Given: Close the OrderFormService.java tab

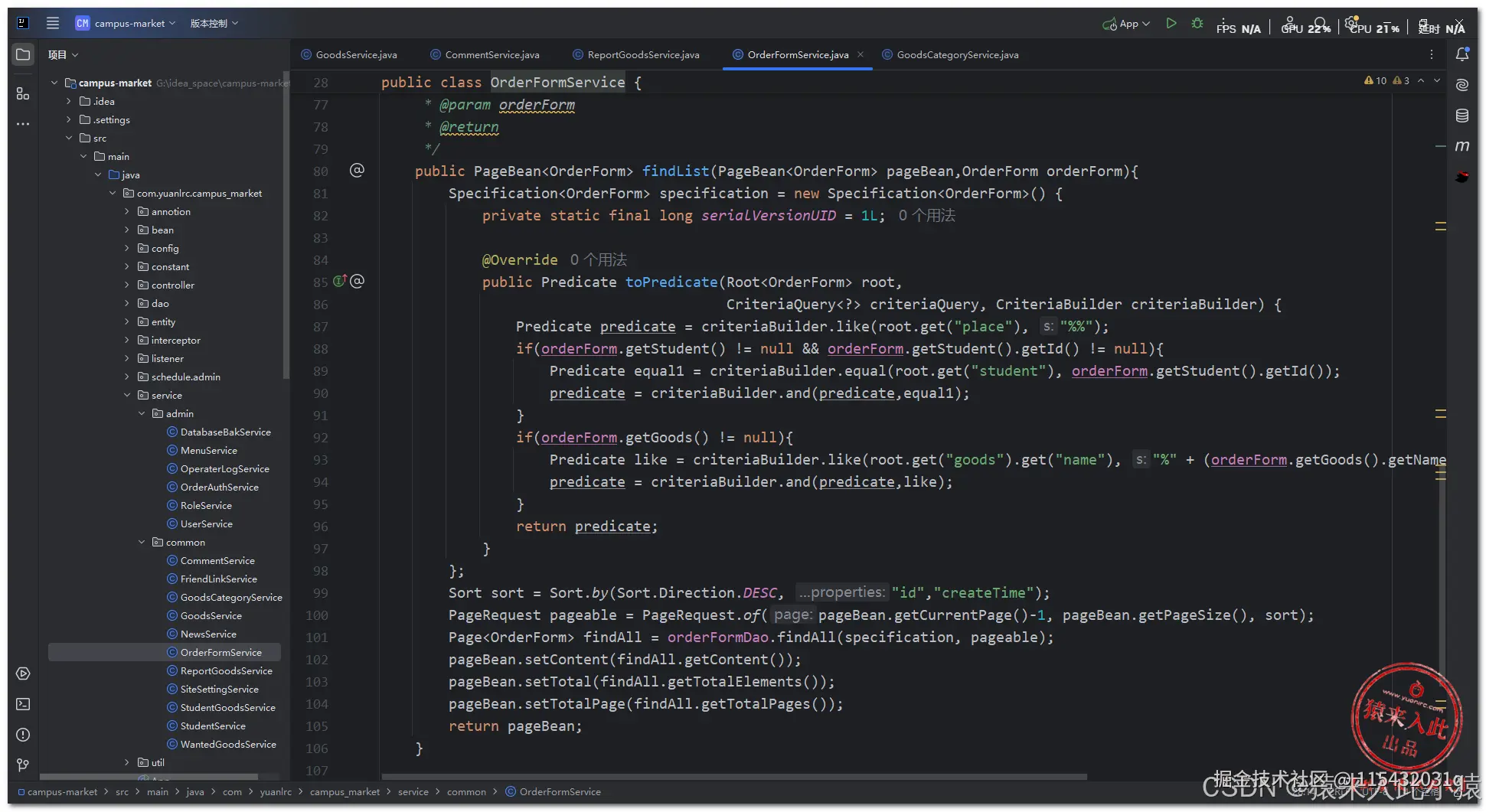Looking at the screenshot, I should click(861, 54).
